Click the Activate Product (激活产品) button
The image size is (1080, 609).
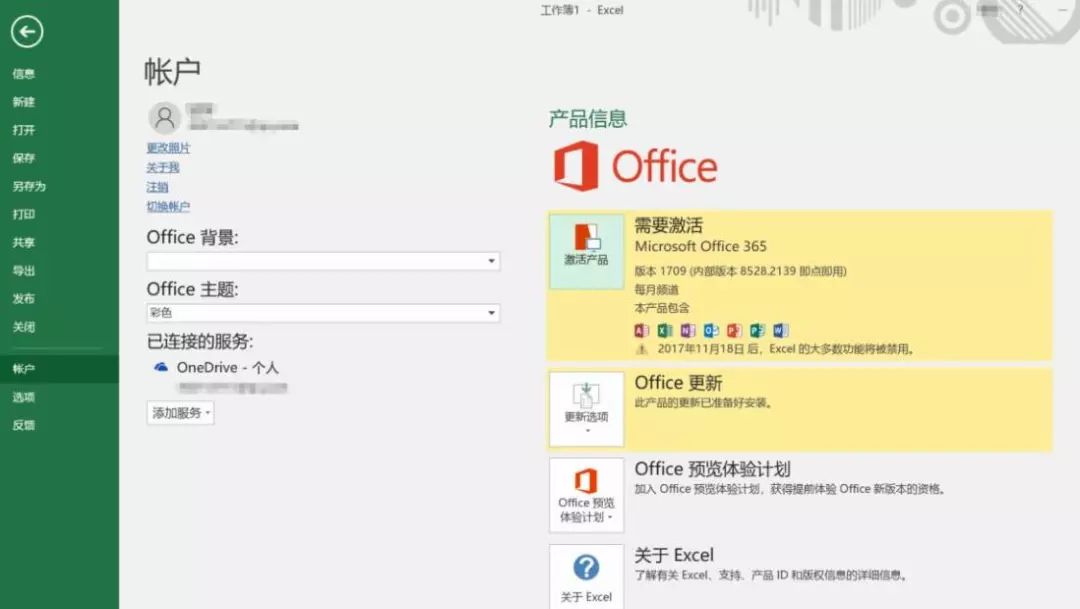click(586, 251)
